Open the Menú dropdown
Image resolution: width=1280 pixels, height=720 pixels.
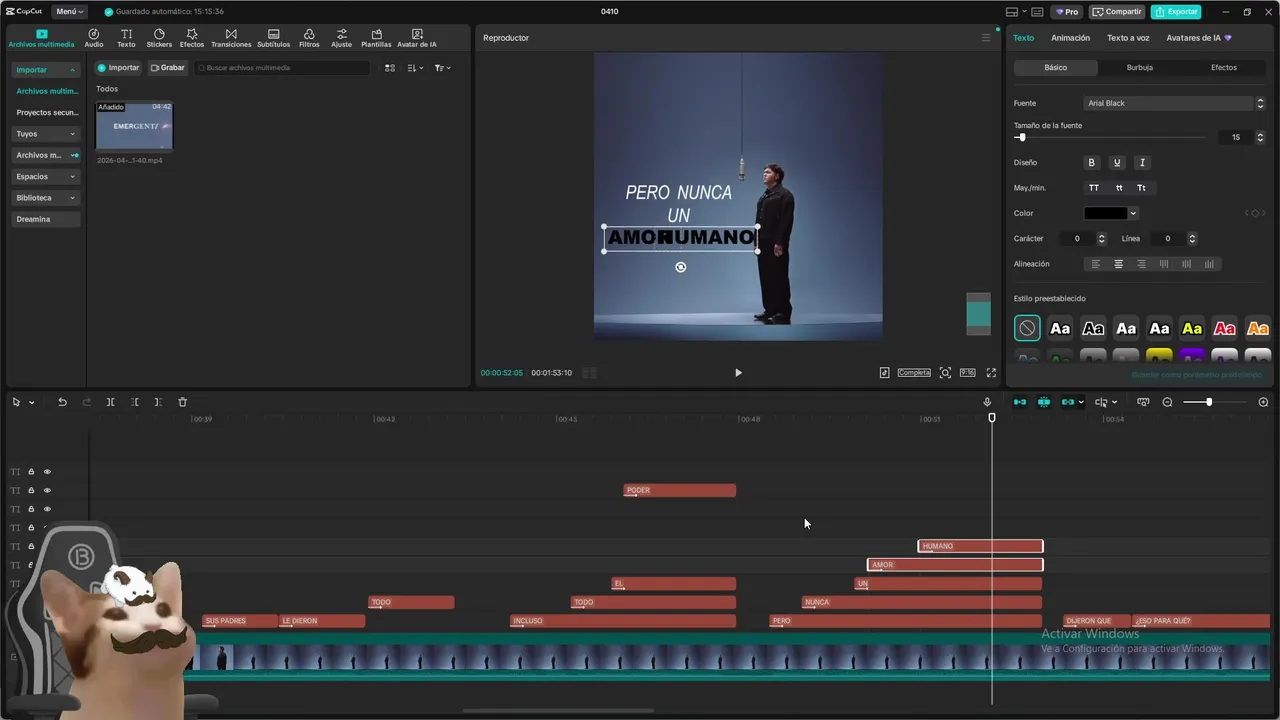click(69, 12)
